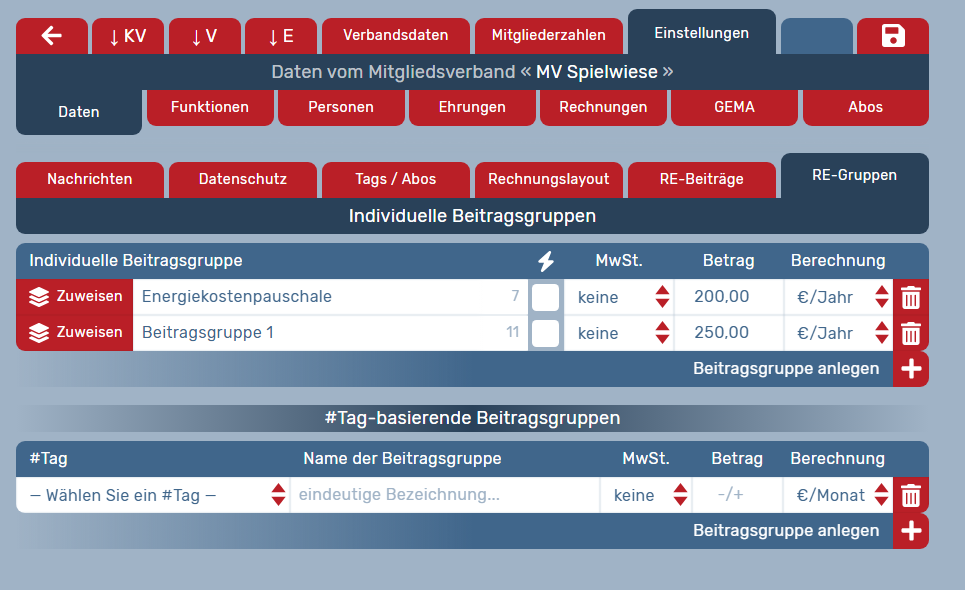Screen dimensions: 965x590
Task: Go to the GEMA tab
Action: 734,107
